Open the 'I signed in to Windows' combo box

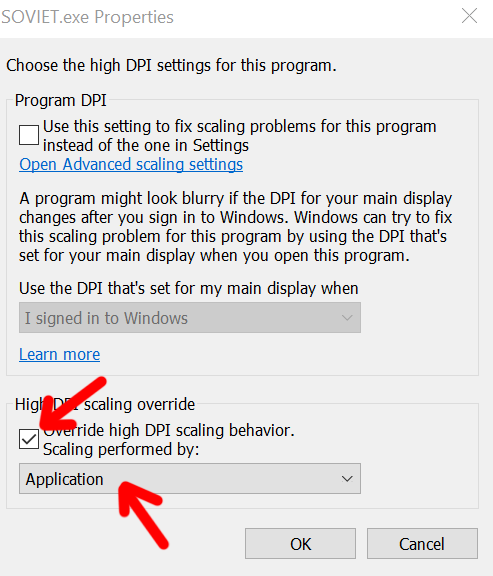tap(190, 318)
